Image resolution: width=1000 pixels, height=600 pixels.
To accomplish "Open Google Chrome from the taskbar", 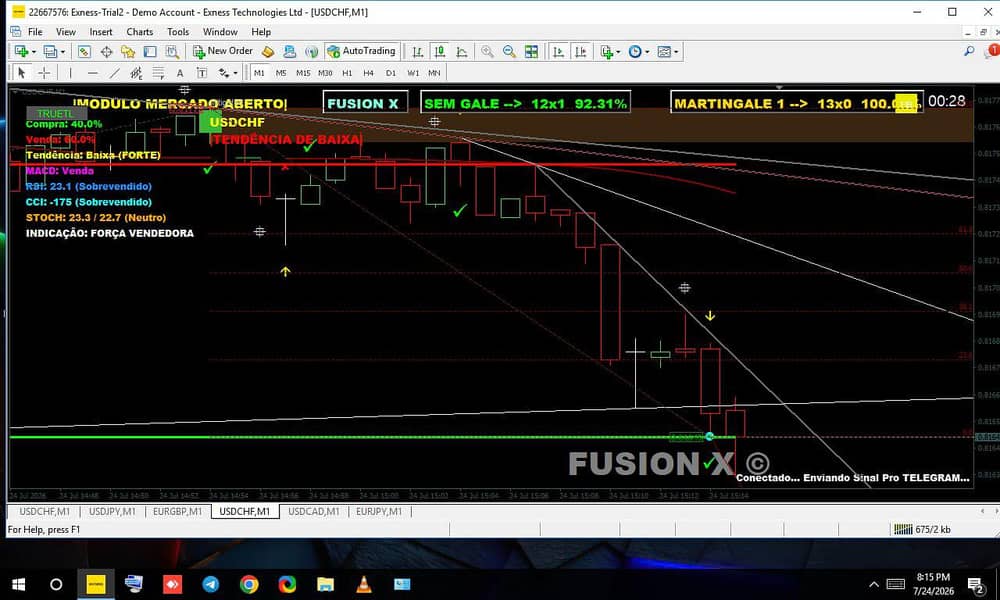I will (249, 584).
